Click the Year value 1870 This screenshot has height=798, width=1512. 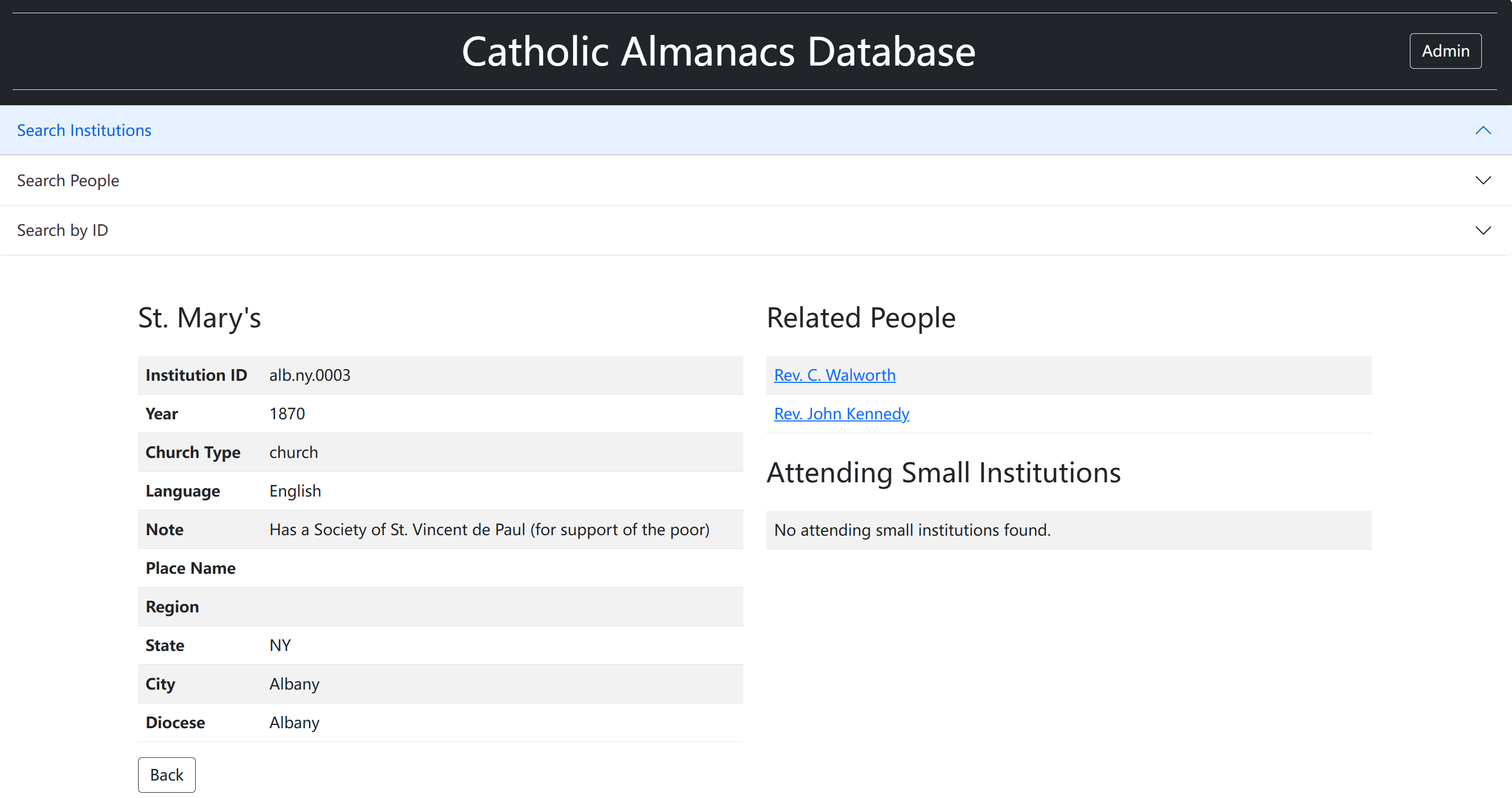coord(287,414)
